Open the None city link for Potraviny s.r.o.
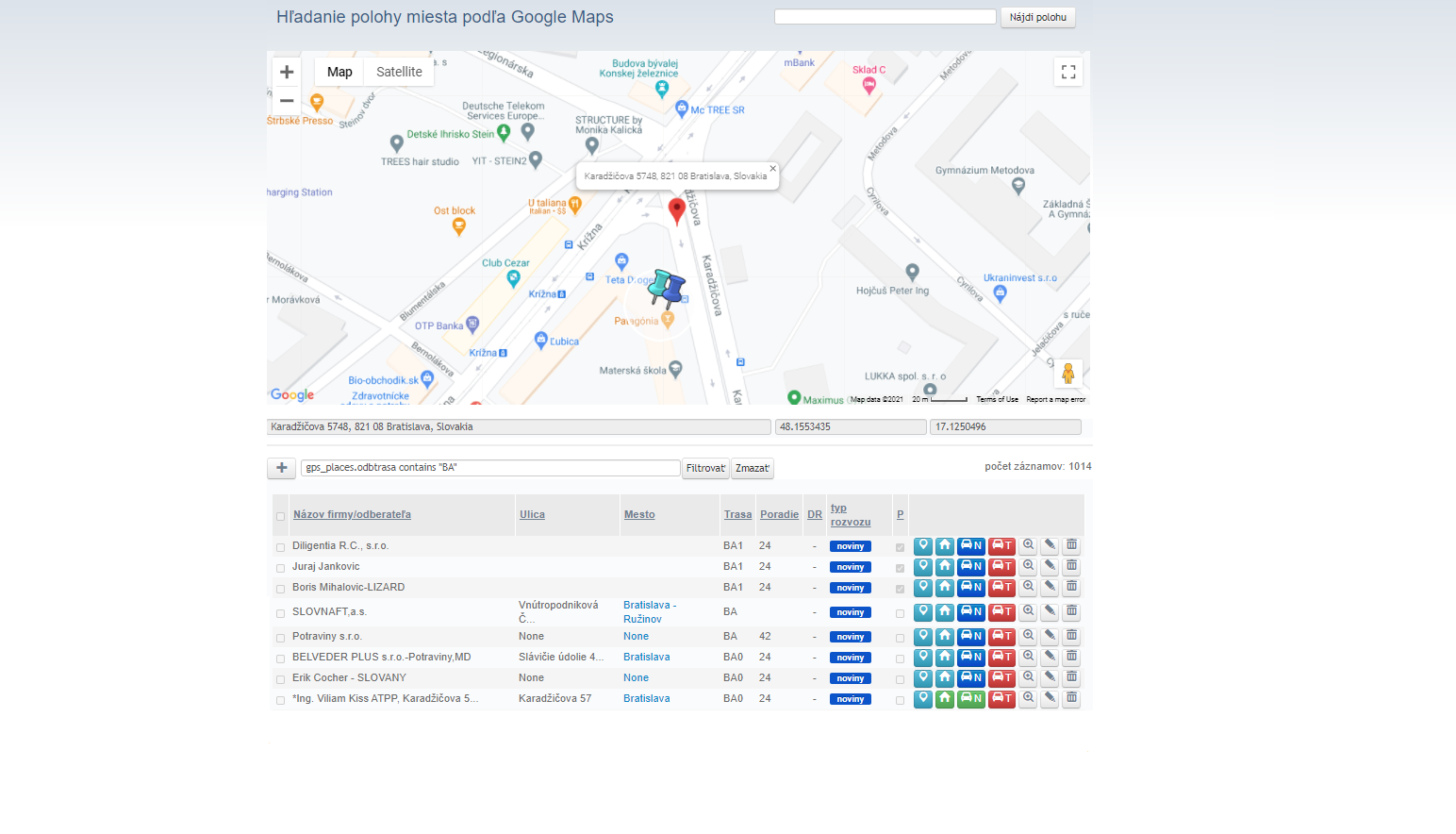Viewport: 1456px width, 834px height. 636,637
